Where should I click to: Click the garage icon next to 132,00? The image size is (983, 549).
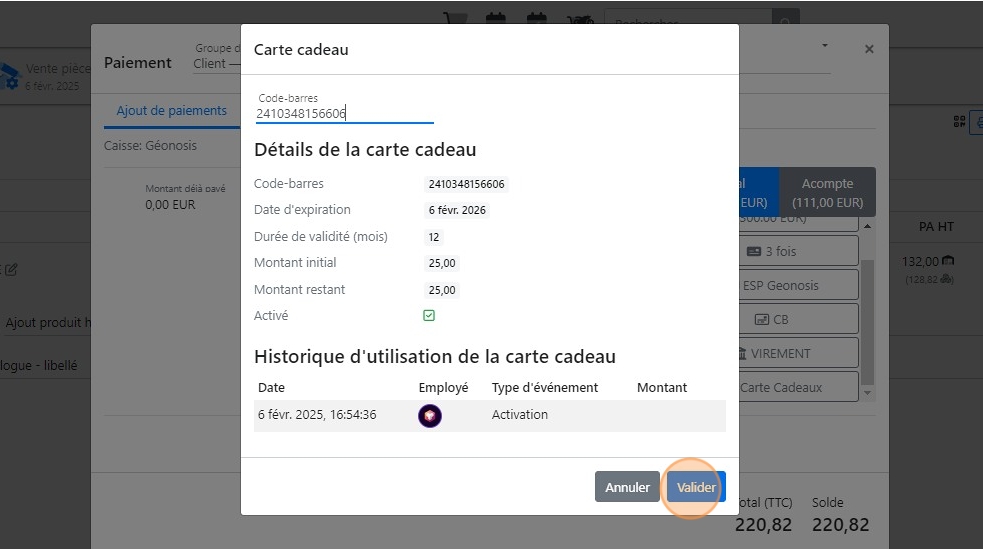point(948,260)
